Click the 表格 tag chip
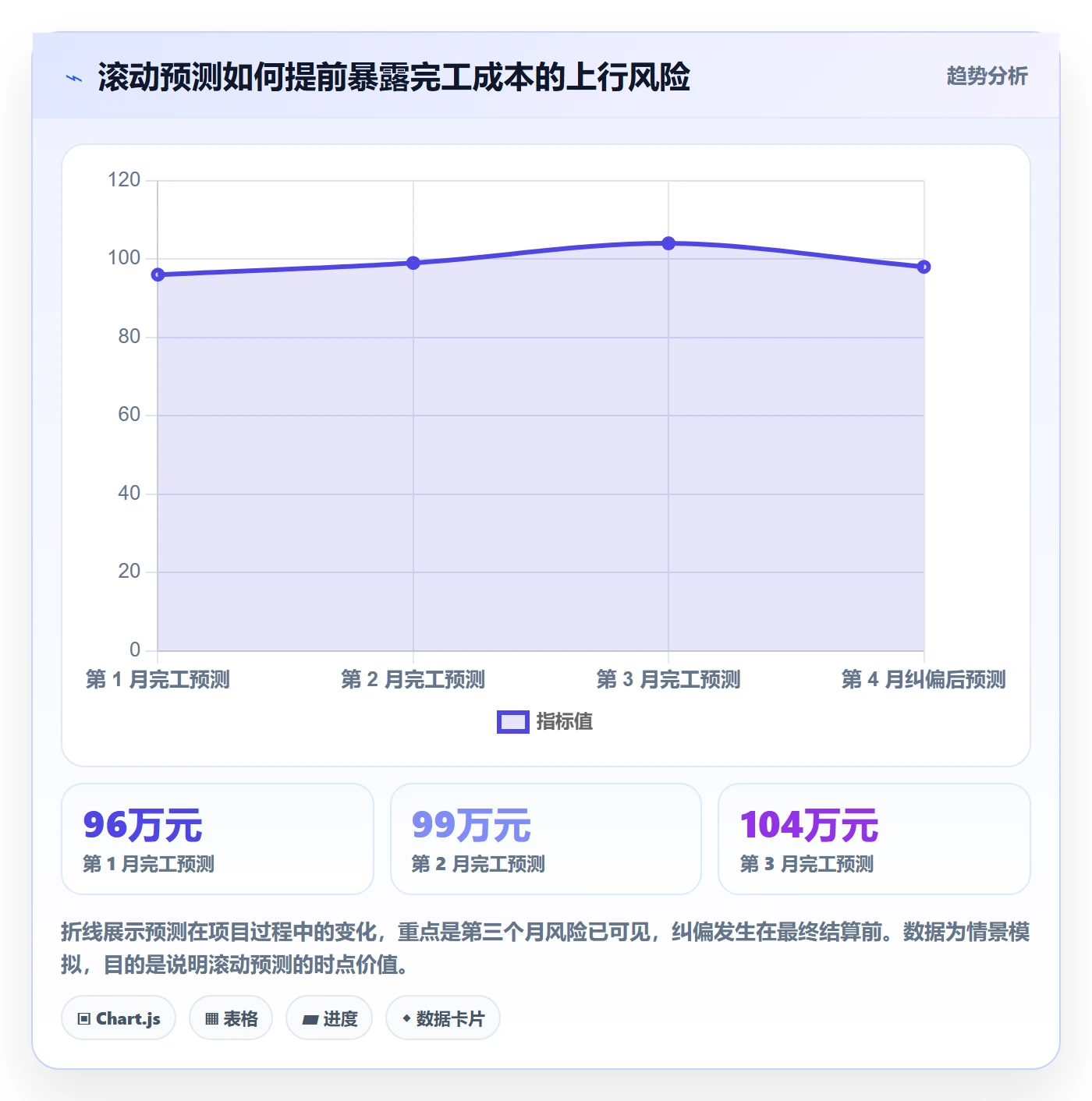The image size is (1092, 1101). 231,1018
